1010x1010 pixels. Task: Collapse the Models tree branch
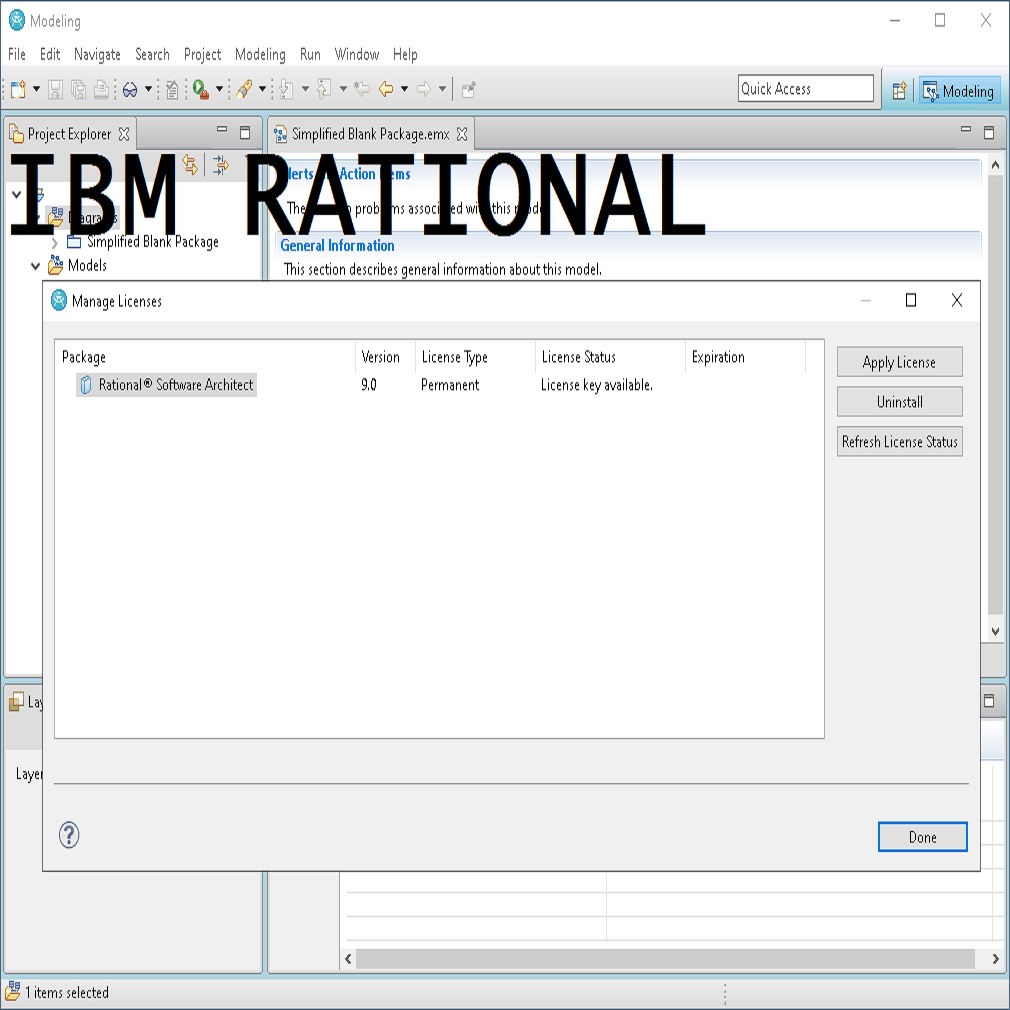36,265
